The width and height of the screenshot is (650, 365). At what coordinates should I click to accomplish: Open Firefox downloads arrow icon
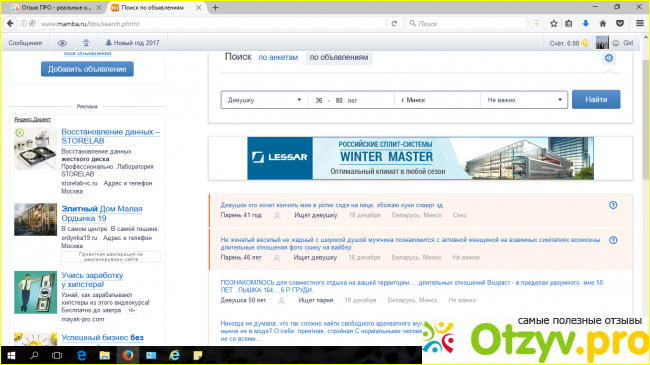click(x=585, y=24)
